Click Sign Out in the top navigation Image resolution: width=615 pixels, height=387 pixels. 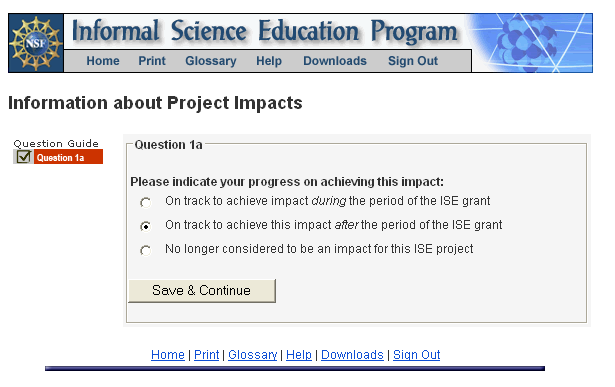[413, 61]
